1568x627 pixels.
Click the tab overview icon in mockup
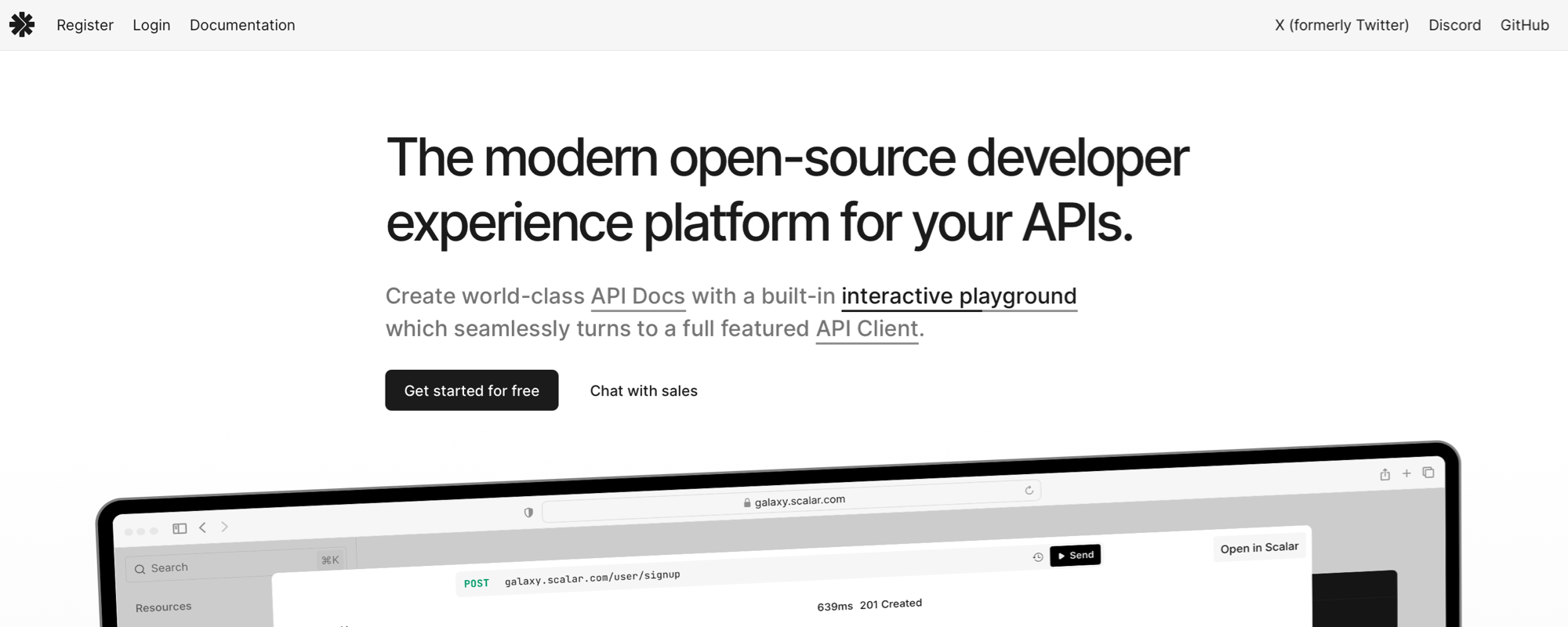coord(1428,473)
